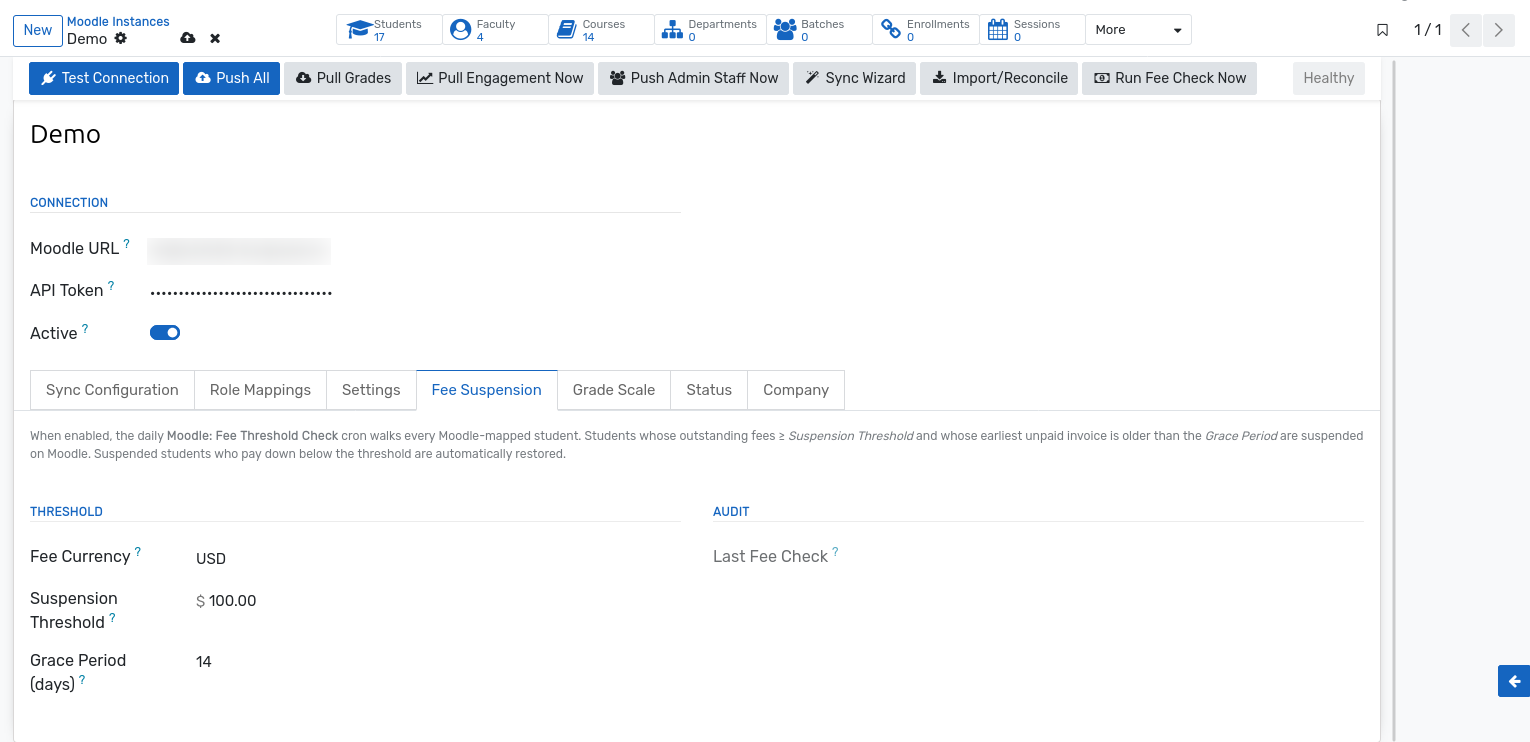The width and height of the screenshot is (1530, 742).
Task: Discard changes with the X icon
Action: click(215, 38)
